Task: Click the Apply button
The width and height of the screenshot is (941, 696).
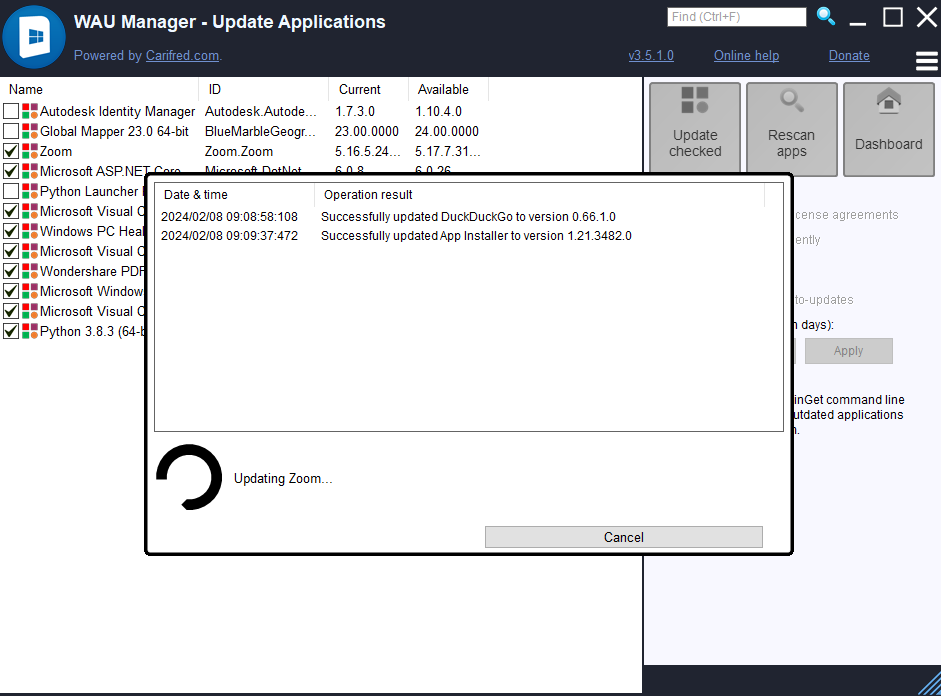Action: coord(849,351)
